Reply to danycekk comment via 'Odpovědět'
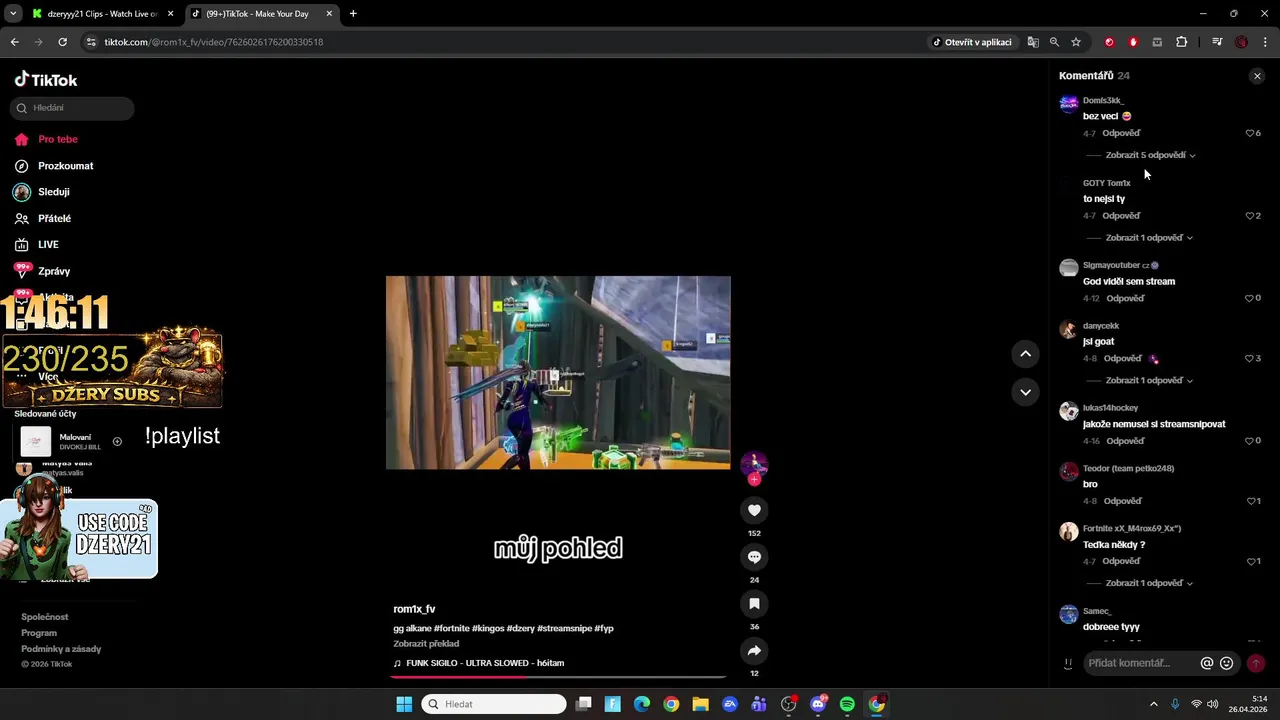 [1121, 358]
